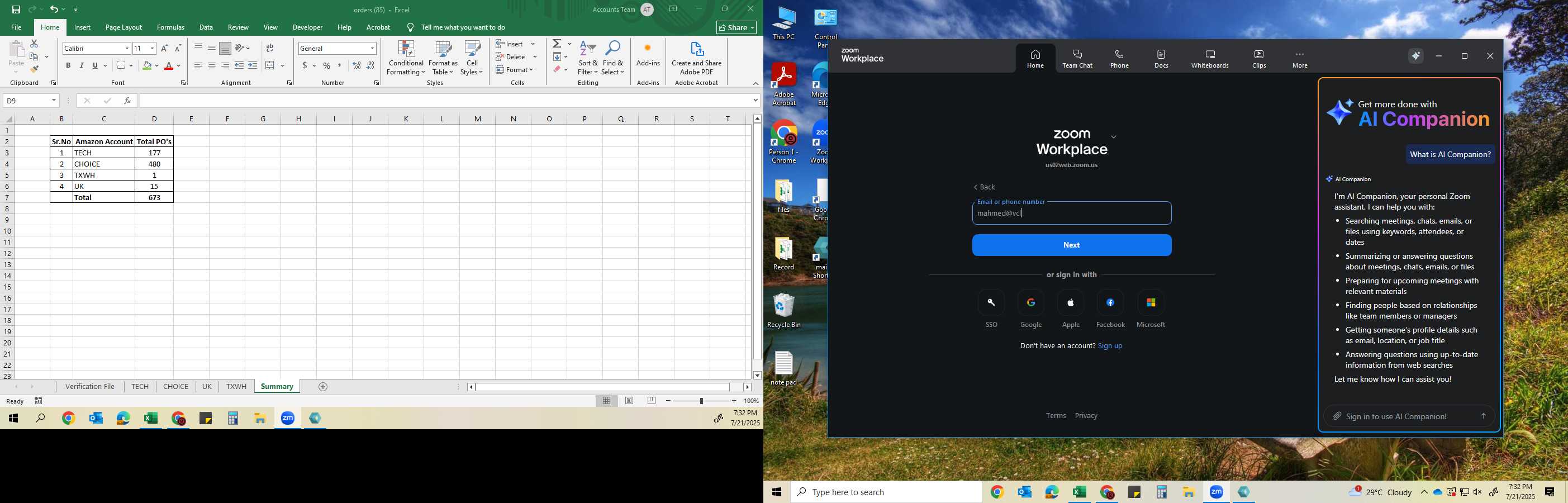Click AutoSum sigma icon
The image size is (1568, 503).
[x=557, y=44]
